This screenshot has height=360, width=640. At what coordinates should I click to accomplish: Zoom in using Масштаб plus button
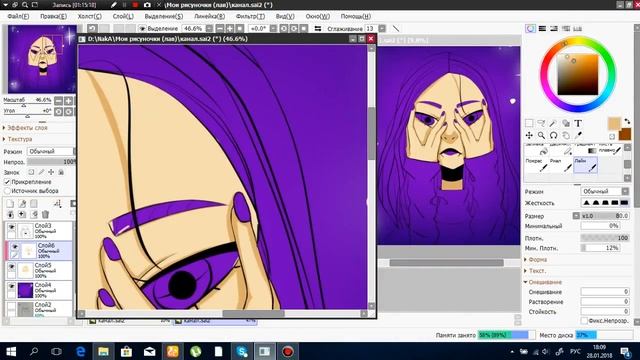68,100
